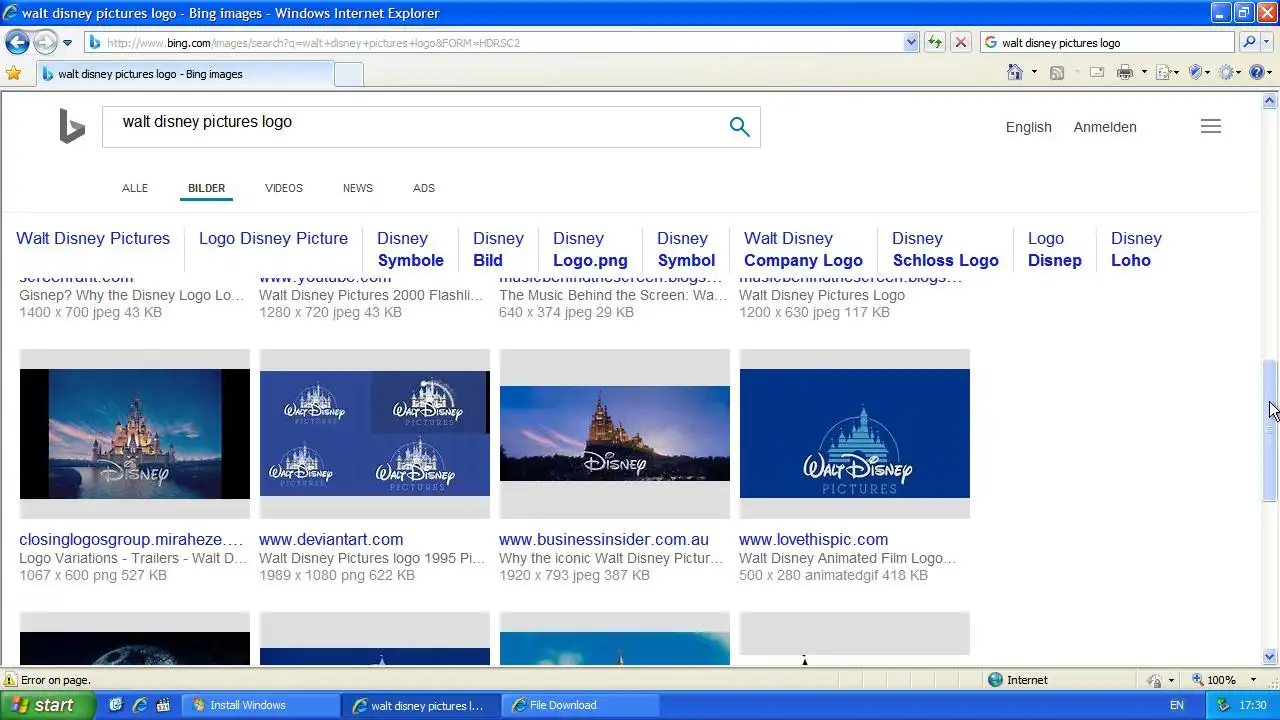Click 'Walt Disney Company Logo' related search

pos(803,249)
